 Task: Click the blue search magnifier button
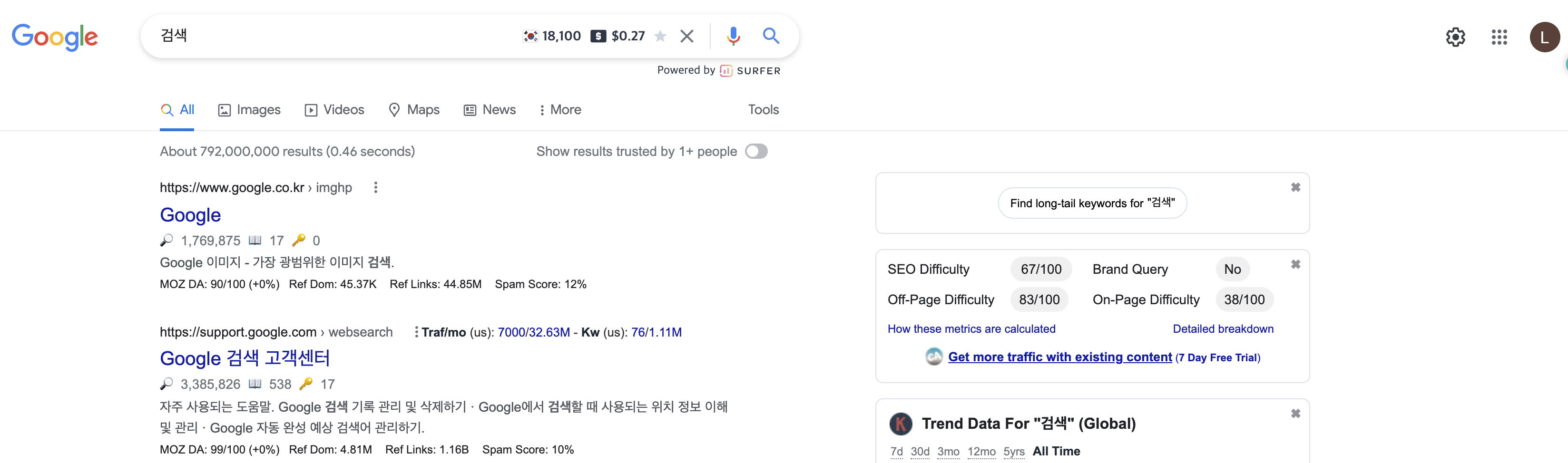pyautogui.click(x=771, y=36)
